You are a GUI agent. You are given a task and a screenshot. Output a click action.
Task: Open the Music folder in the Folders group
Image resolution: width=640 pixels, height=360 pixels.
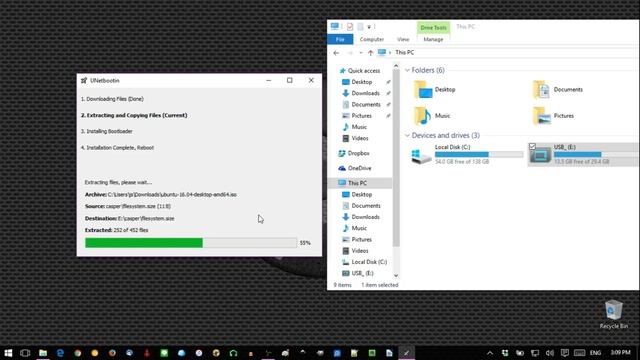[432, 116]
